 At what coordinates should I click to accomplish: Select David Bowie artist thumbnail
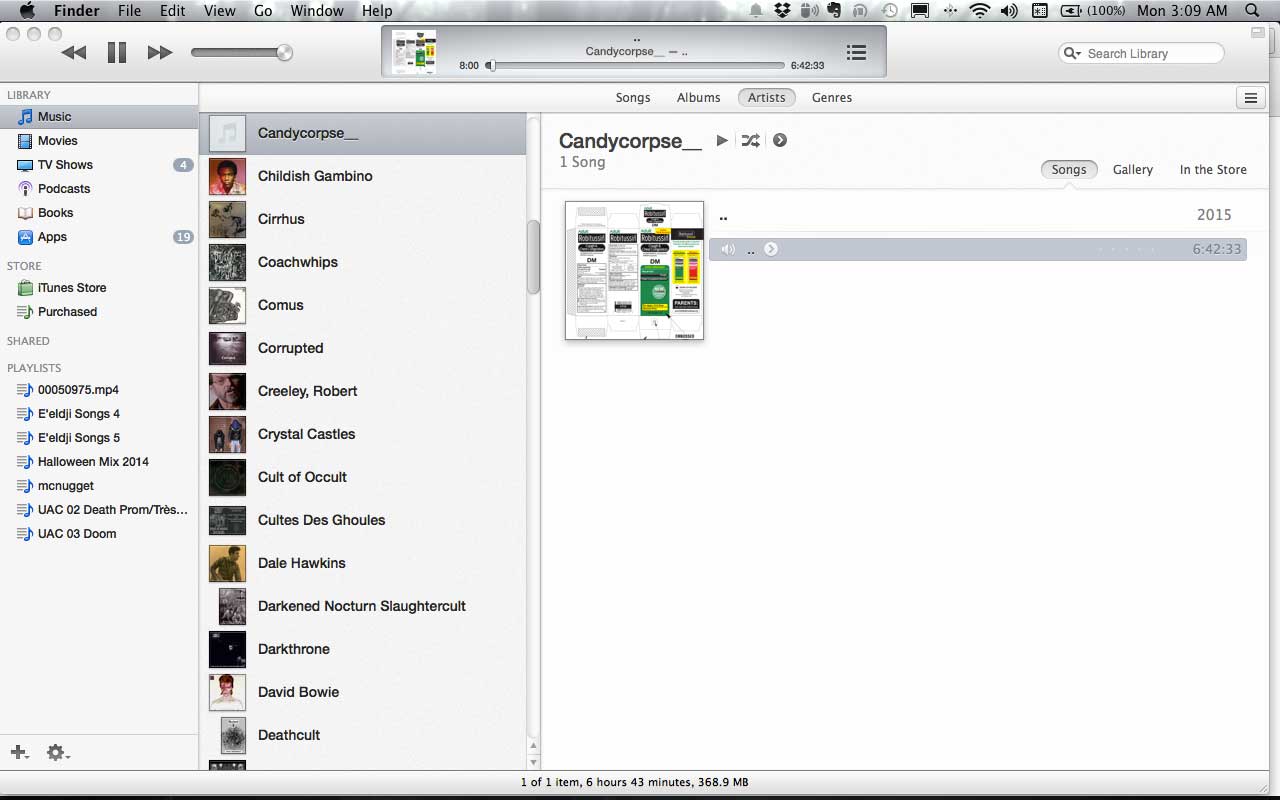[x=227, y=692]
